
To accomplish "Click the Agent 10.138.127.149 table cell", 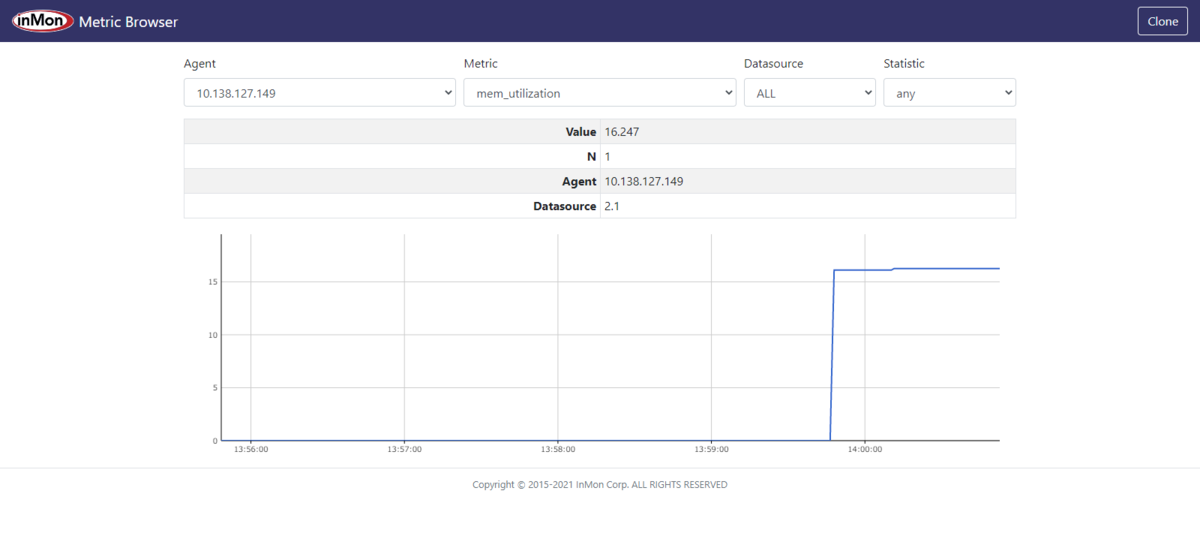I will point(808,181).
